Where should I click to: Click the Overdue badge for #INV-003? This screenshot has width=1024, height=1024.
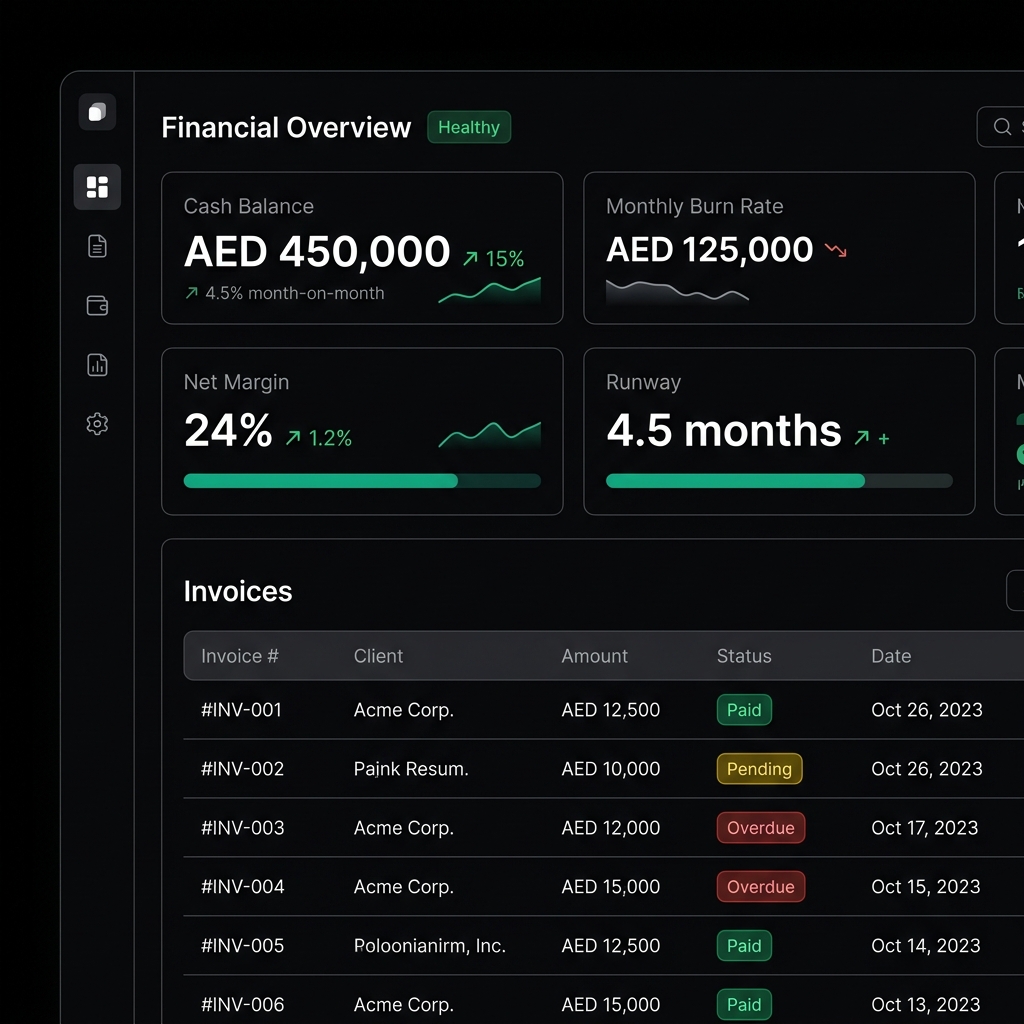point(761,827)
